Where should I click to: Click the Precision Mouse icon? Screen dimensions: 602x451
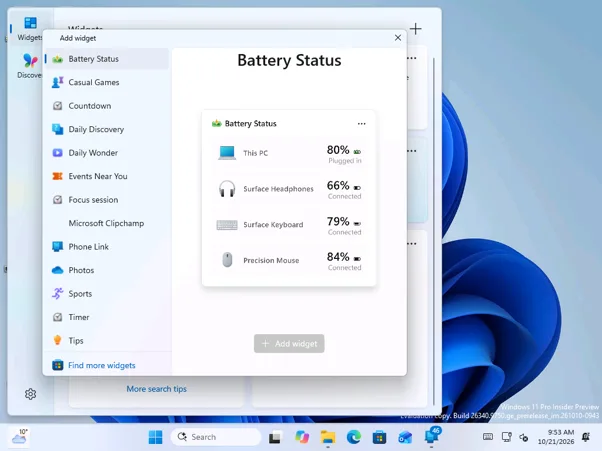click(x=227, y=260)
